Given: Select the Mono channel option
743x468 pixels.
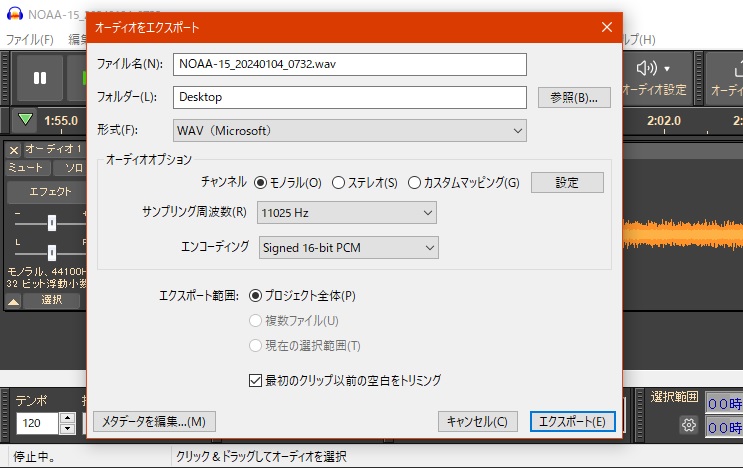Looking at the screenshot, I should 261,183.
